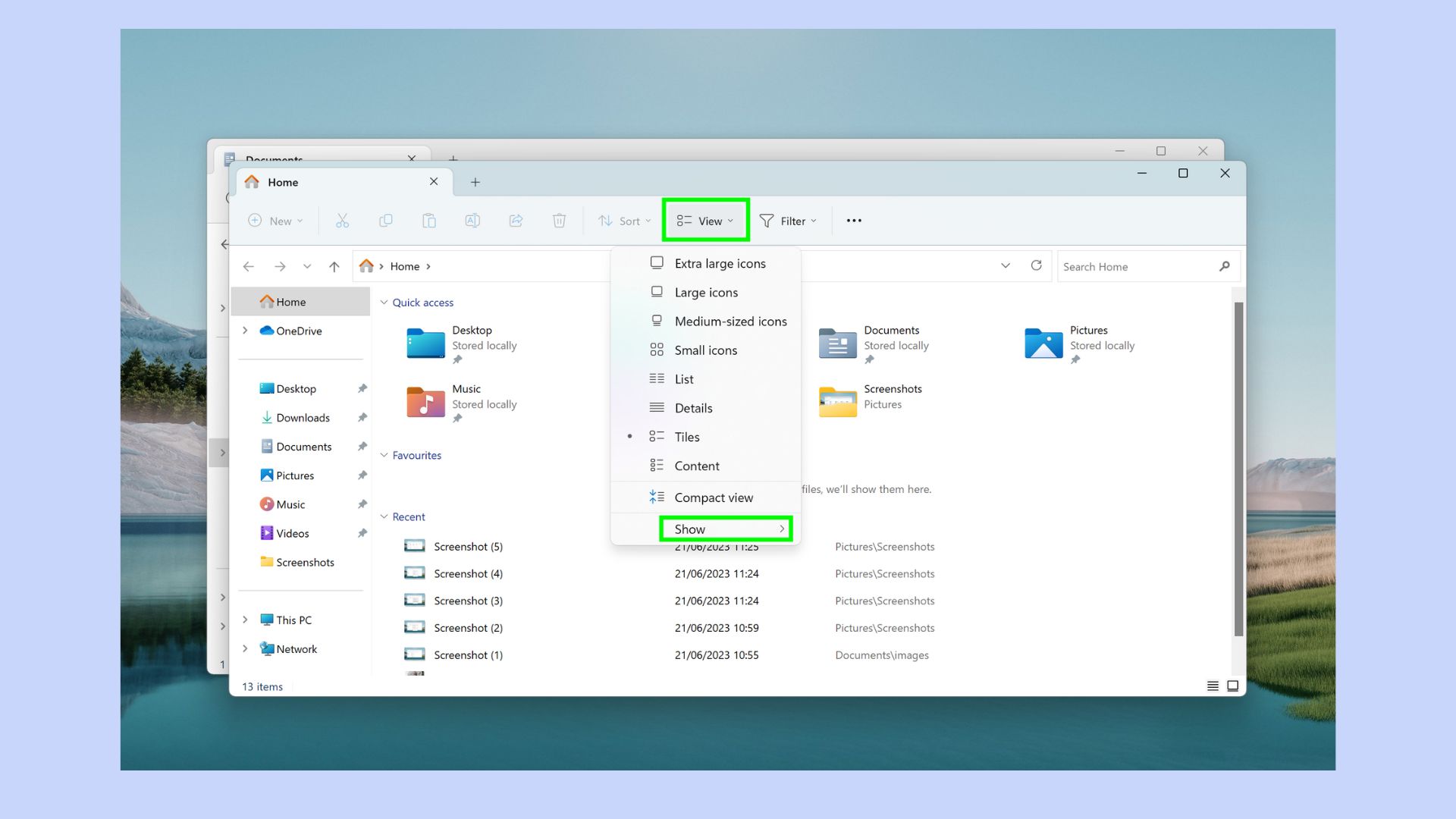Screen dimensions: 1456x819
Task: Switch to large thumbnails via status bar icon
Action: tap(1232, 686)
